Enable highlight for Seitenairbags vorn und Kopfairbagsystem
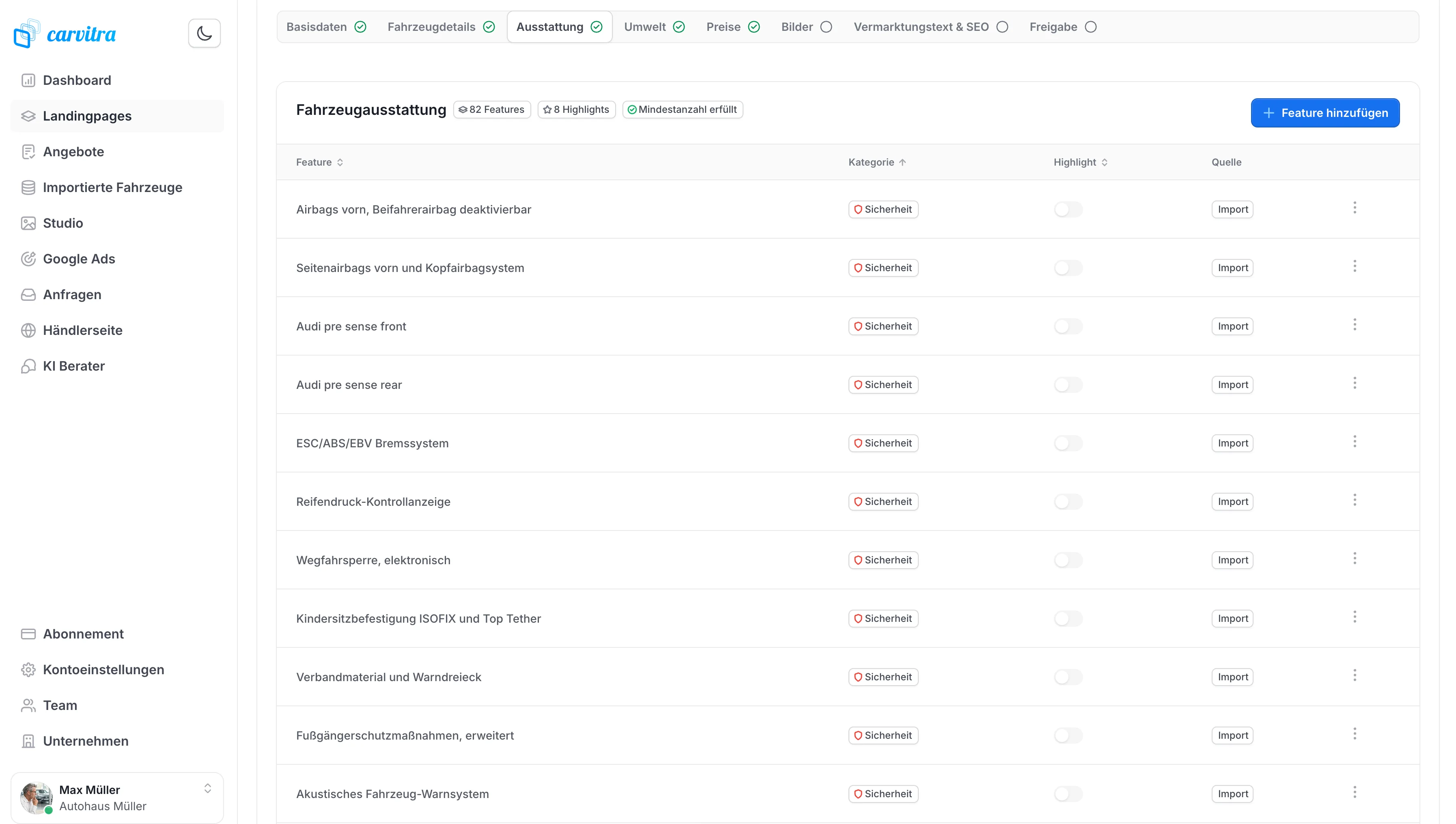This screenshot has height=824, width=1456. (x=1068, y=267)
